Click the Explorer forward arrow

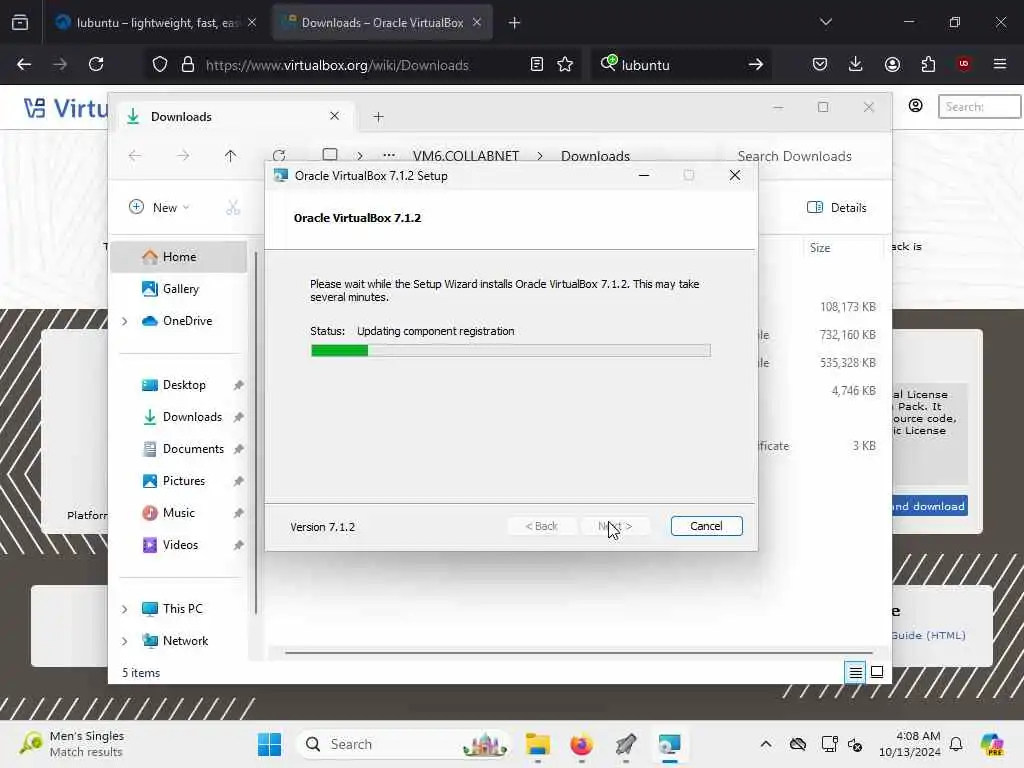183,155
